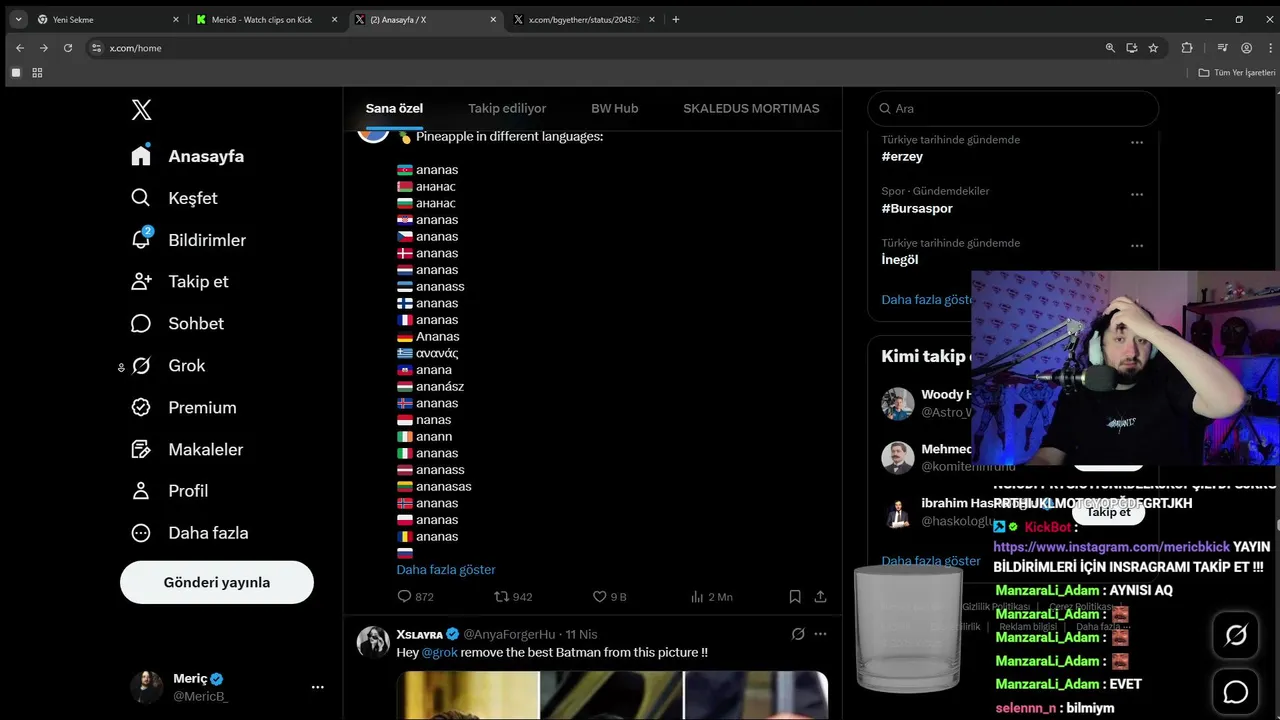This screenshot has height=720, width=1280.
Task: Open Keşfet from the sidebar
Action: [x=174, y=198]
